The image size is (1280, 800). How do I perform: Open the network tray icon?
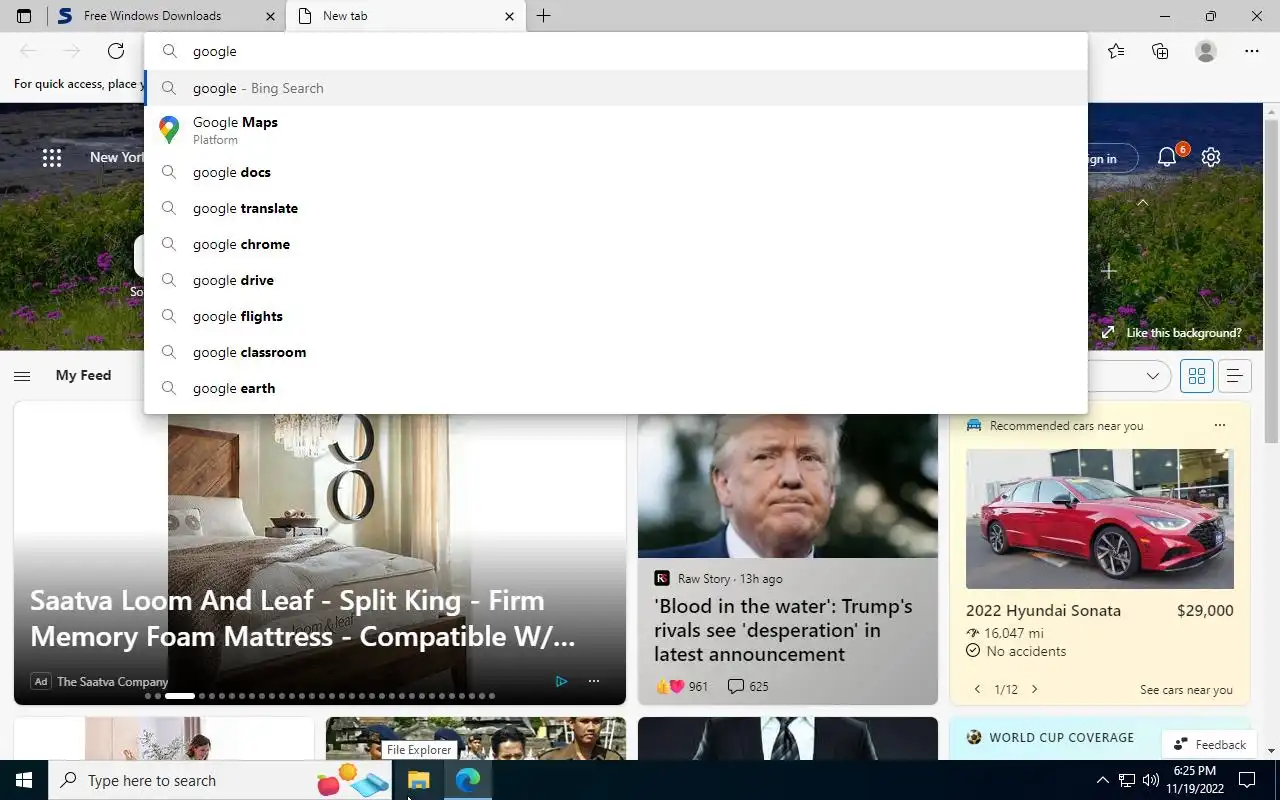[x=1127, y=780]
